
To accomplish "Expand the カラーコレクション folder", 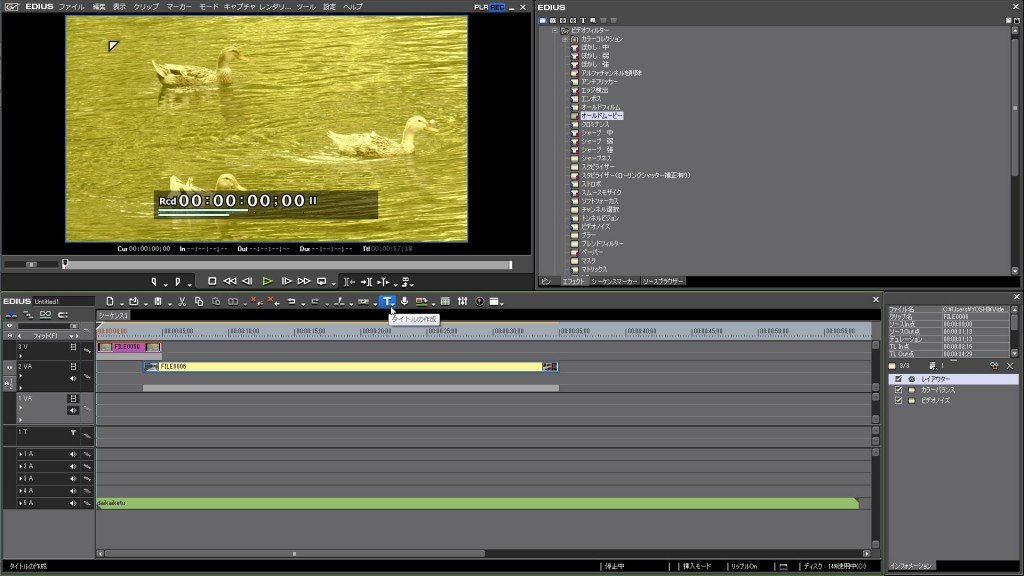I will coord(565,39).
